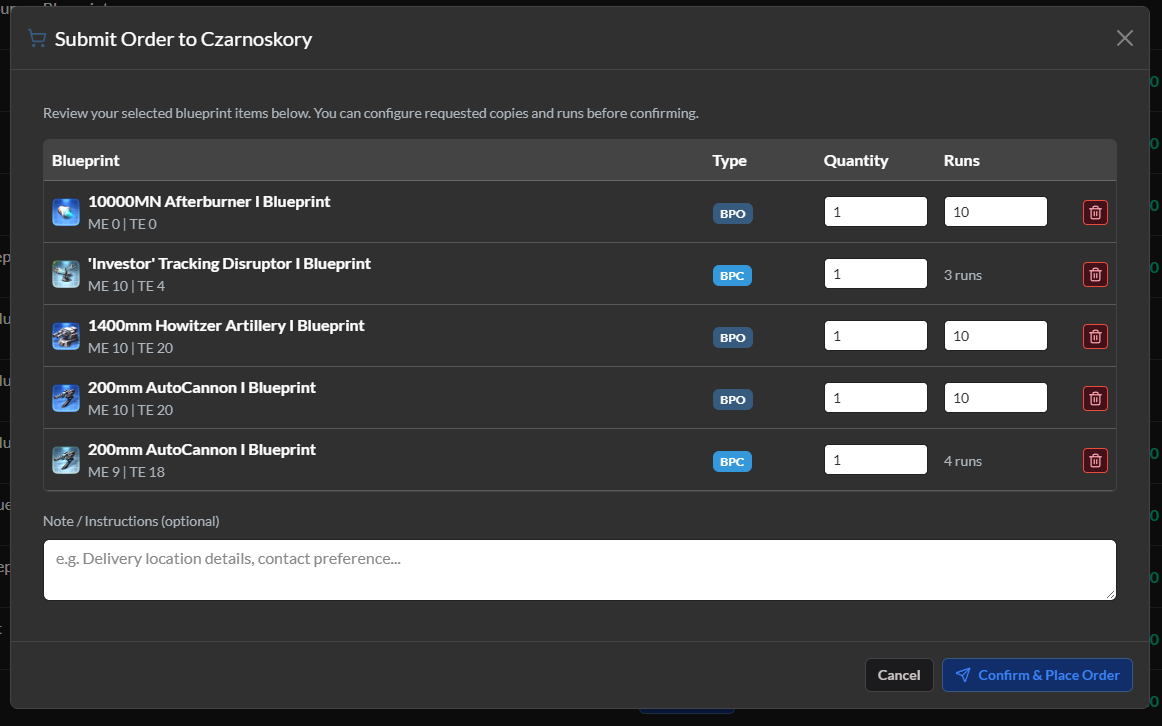1162x726 pixels.
Task: Click the '4 runs' label
Action: (963, 461)
